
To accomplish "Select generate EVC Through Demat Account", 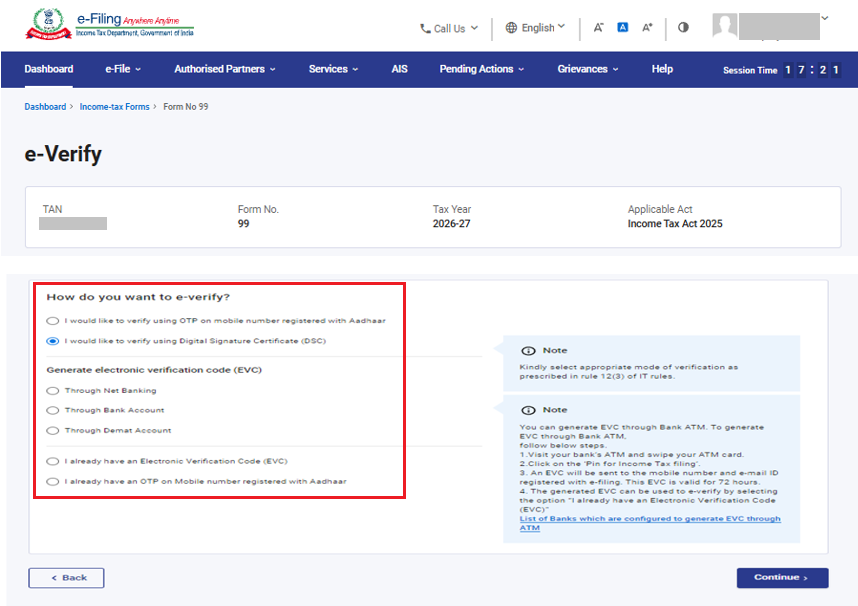I will click(53, 430).
